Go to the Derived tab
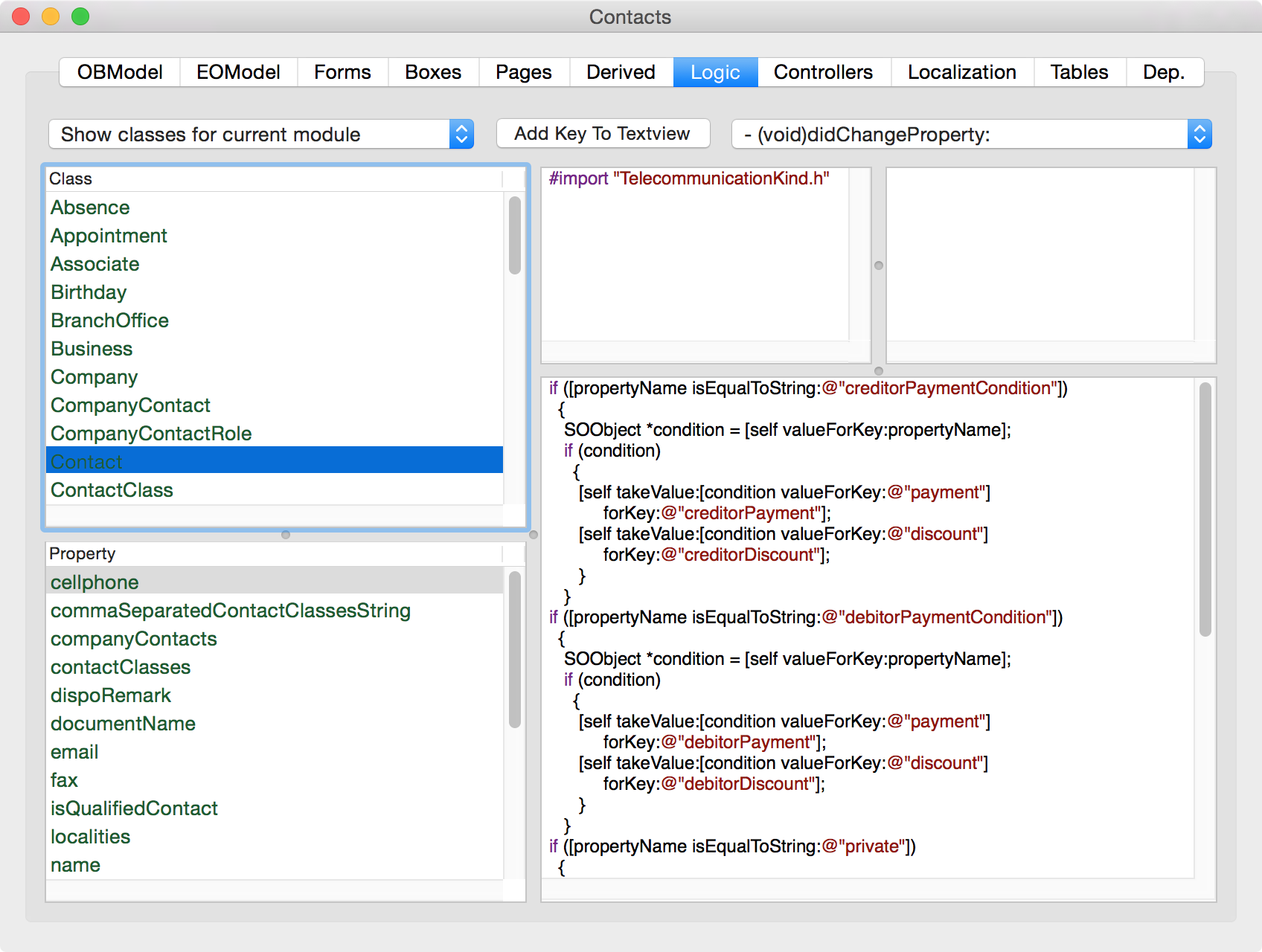 pos(621,72)
